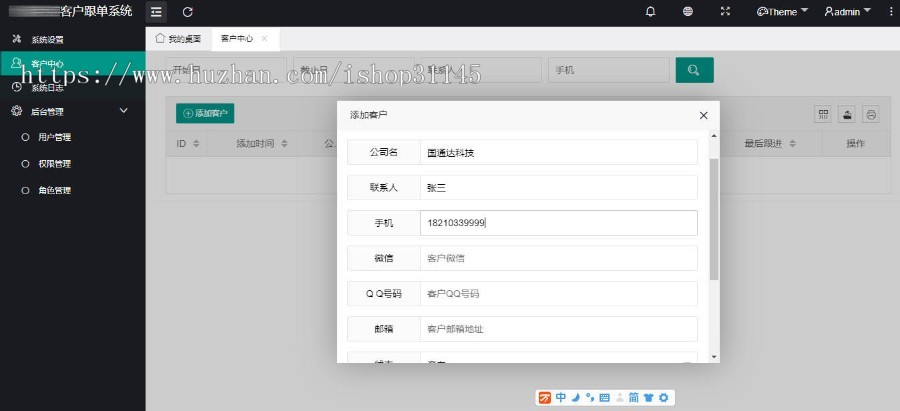Open the admin user dropdown
Image resolution: width=900 pixels, height=411 pixels.
point(847,11)
